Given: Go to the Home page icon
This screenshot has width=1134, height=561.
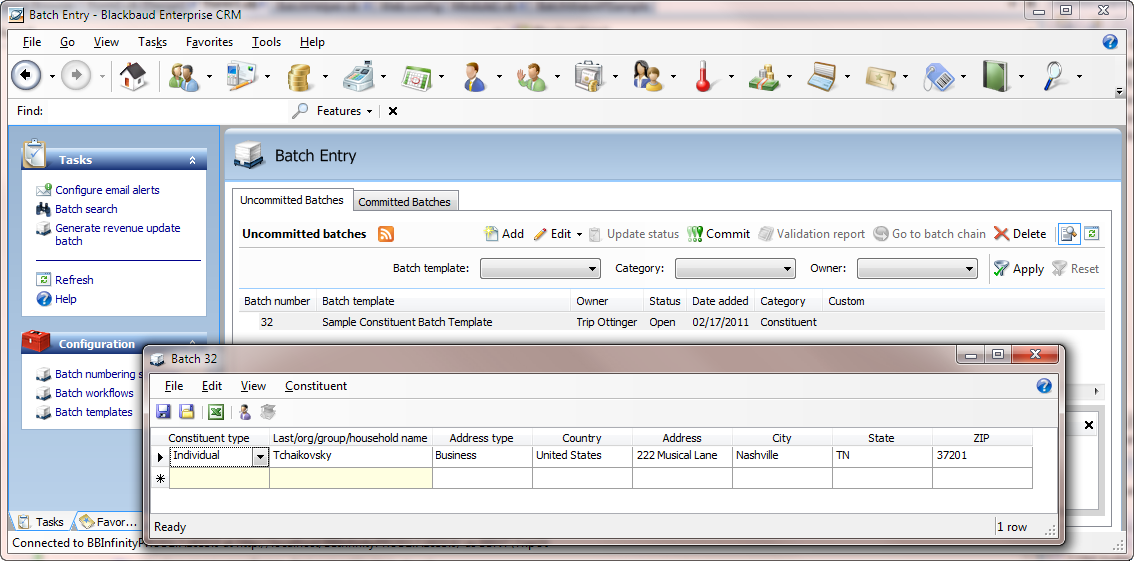Looking at the screenshot, I should pos(133,75).
